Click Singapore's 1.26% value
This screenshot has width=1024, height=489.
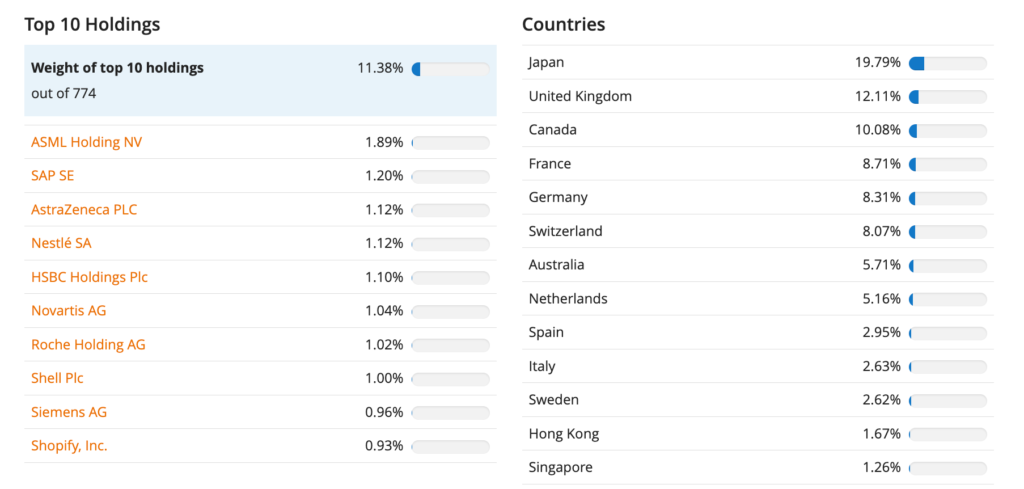[881, 468]
